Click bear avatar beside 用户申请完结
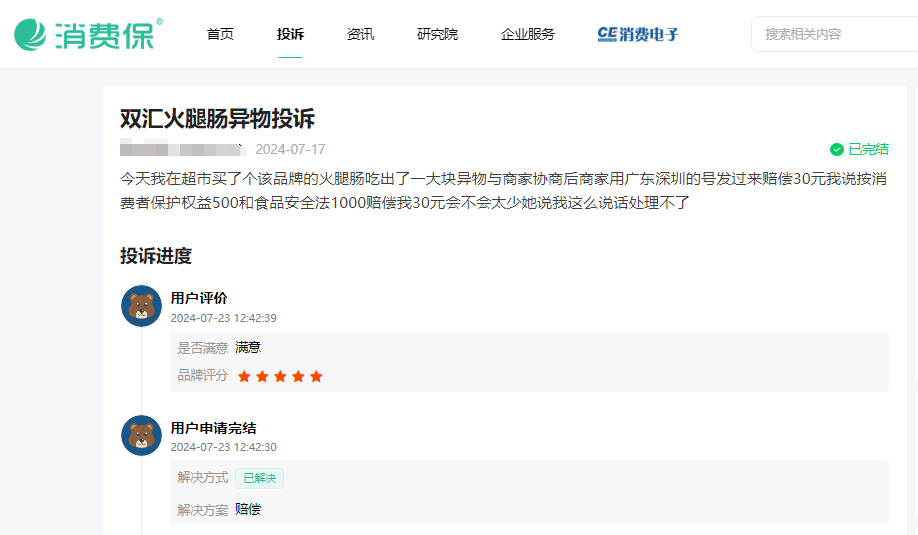This screenshot has width=918, height=535. 141,435
